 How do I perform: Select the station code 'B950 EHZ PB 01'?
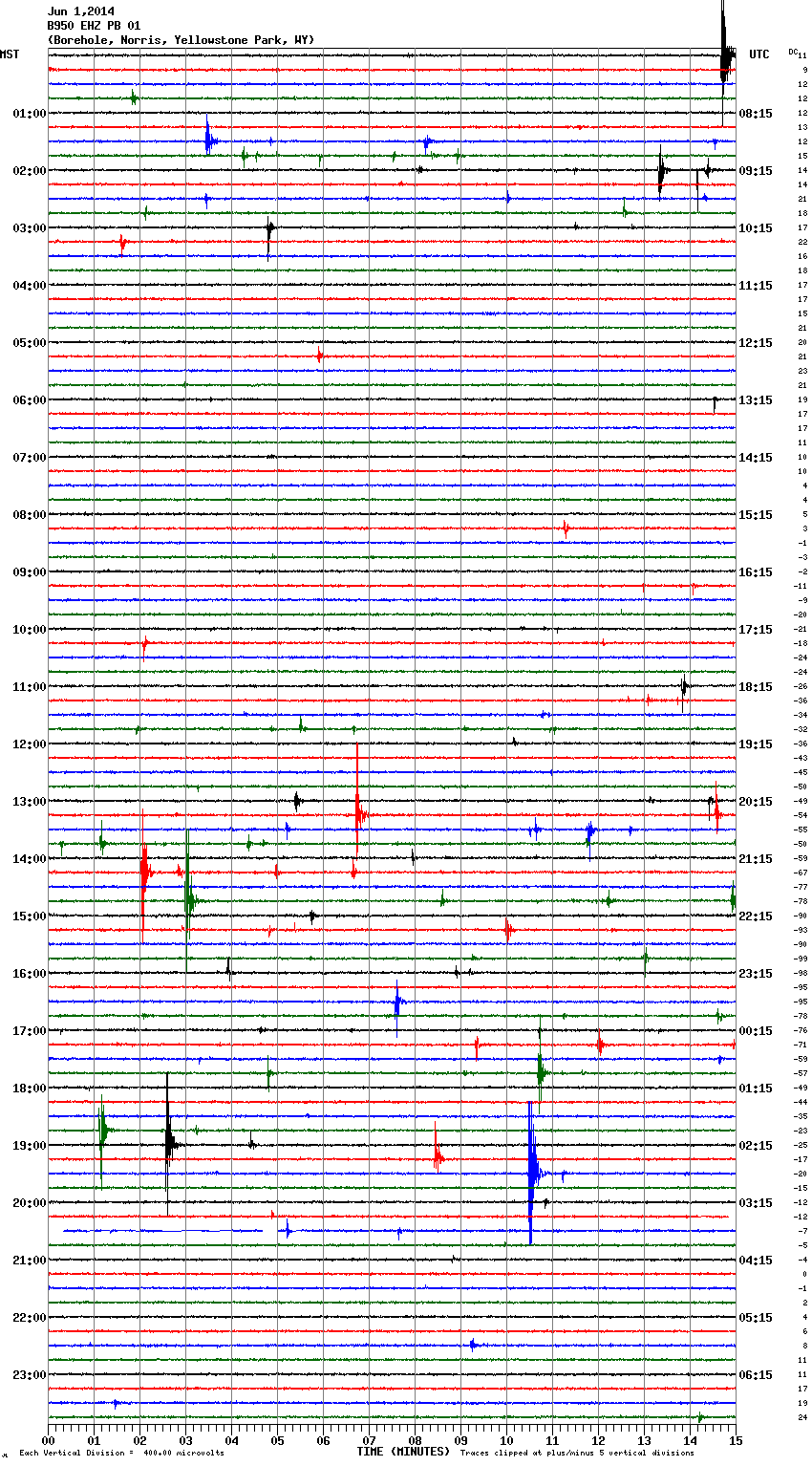pos(94,26)
